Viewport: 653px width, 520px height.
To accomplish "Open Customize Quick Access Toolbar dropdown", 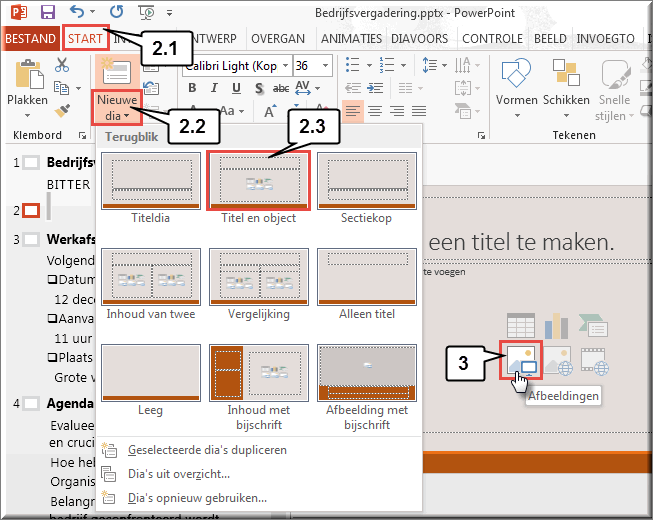I will coord(169,13).
